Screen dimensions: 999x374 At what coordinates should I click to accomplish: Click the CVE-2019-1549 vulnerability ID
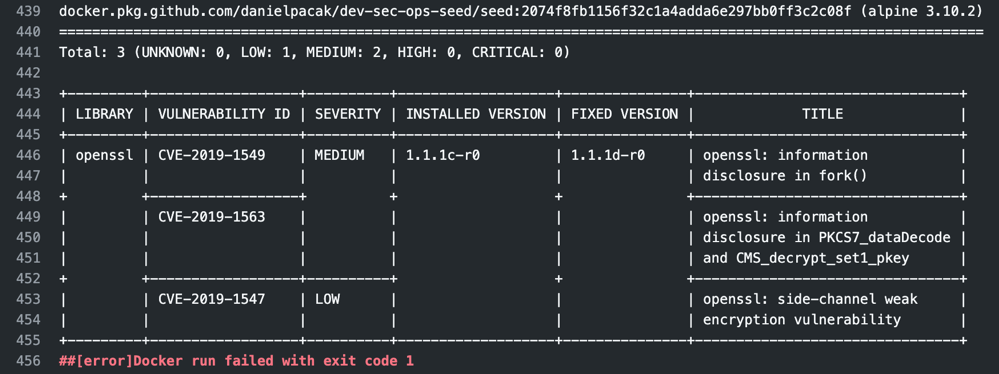pos(212,155)
